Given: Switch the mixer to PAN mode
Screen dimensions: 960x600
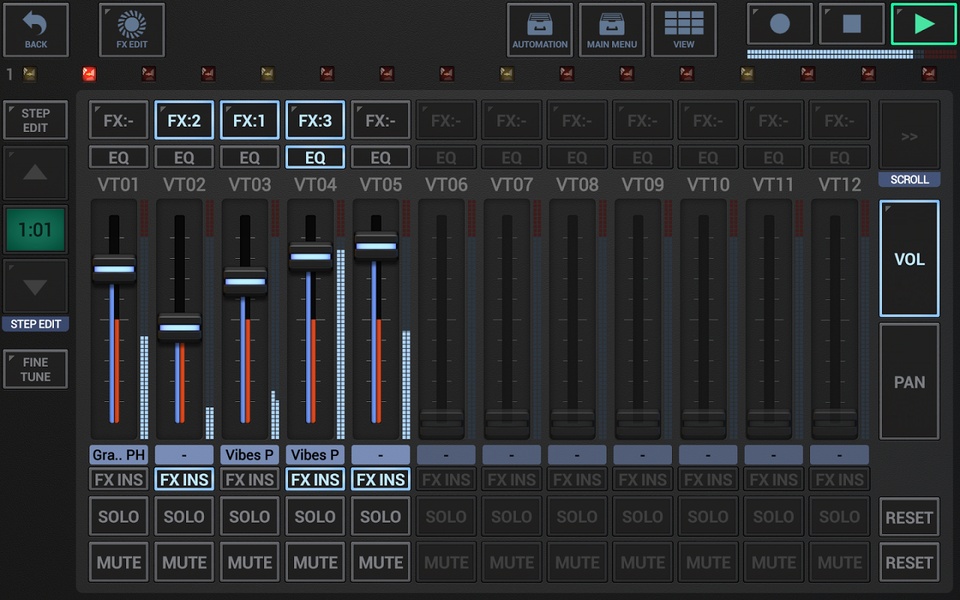Looking at the screenshot, I should [x=909, y=381].
